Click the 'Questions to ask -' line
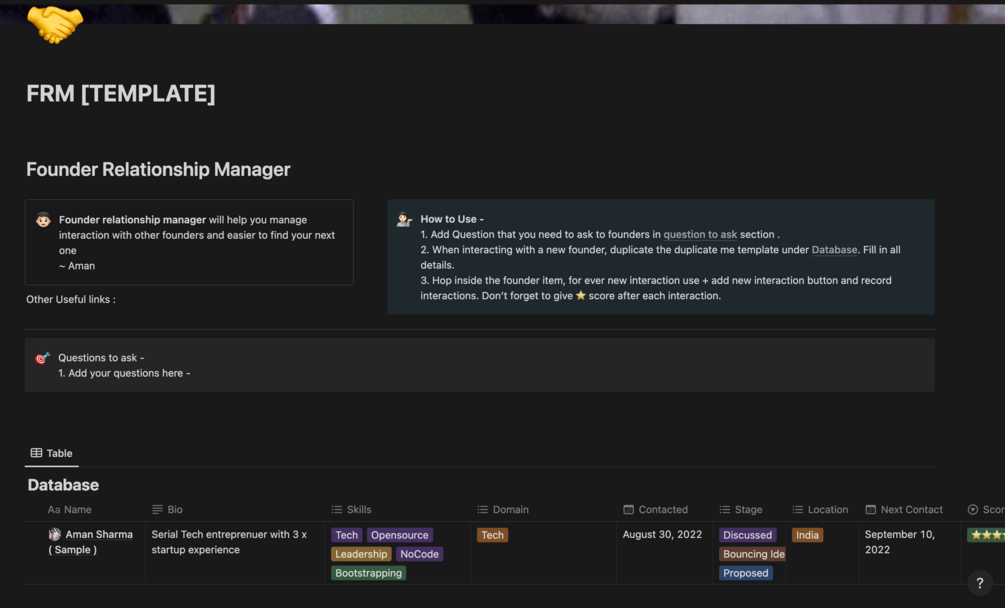Viewport: 1005px width, 608px height. pyautogui.click(x=101, y=358)
